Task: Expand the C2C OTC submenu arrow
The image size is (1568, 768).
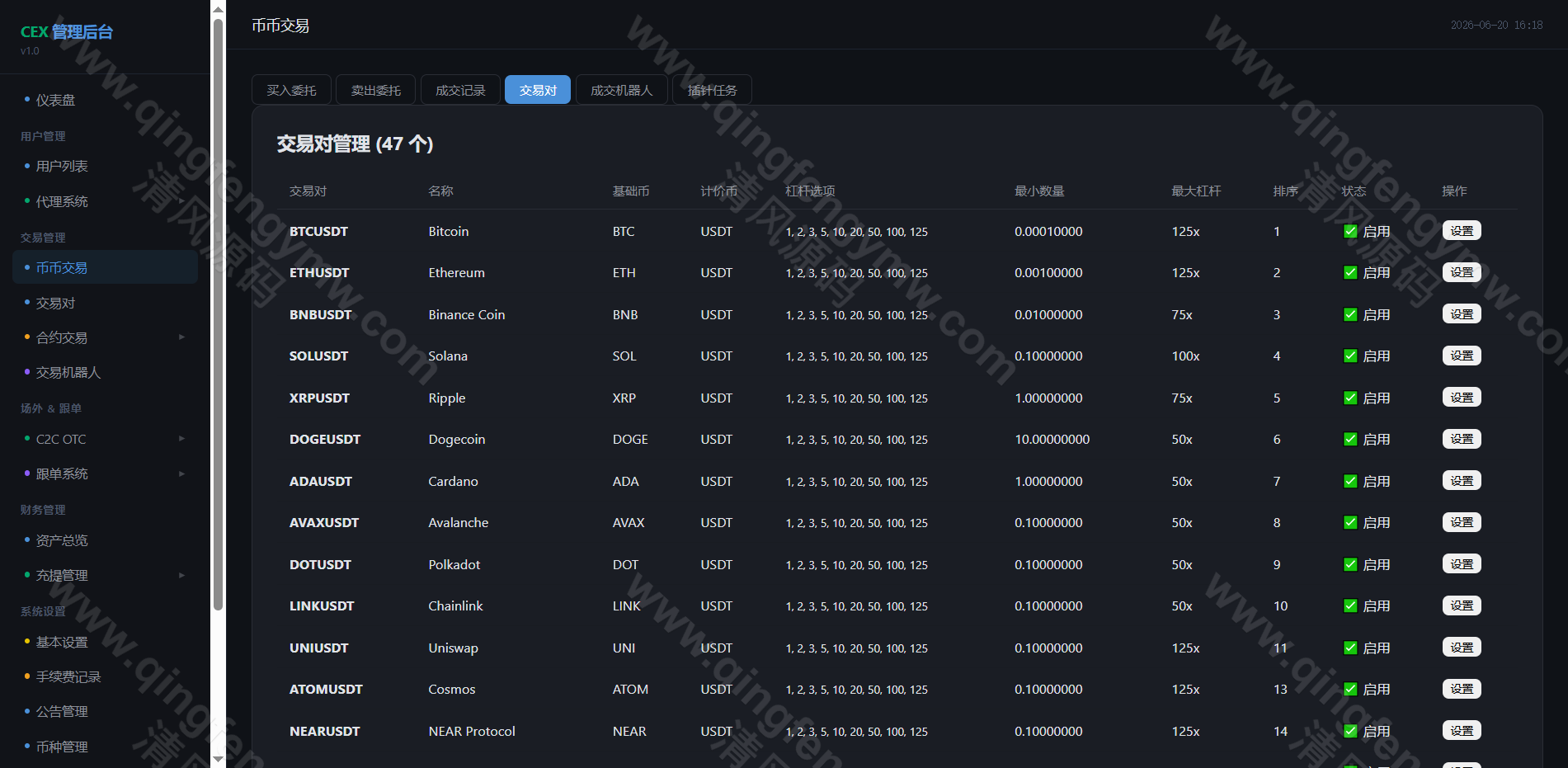Action: coord(181,439)
